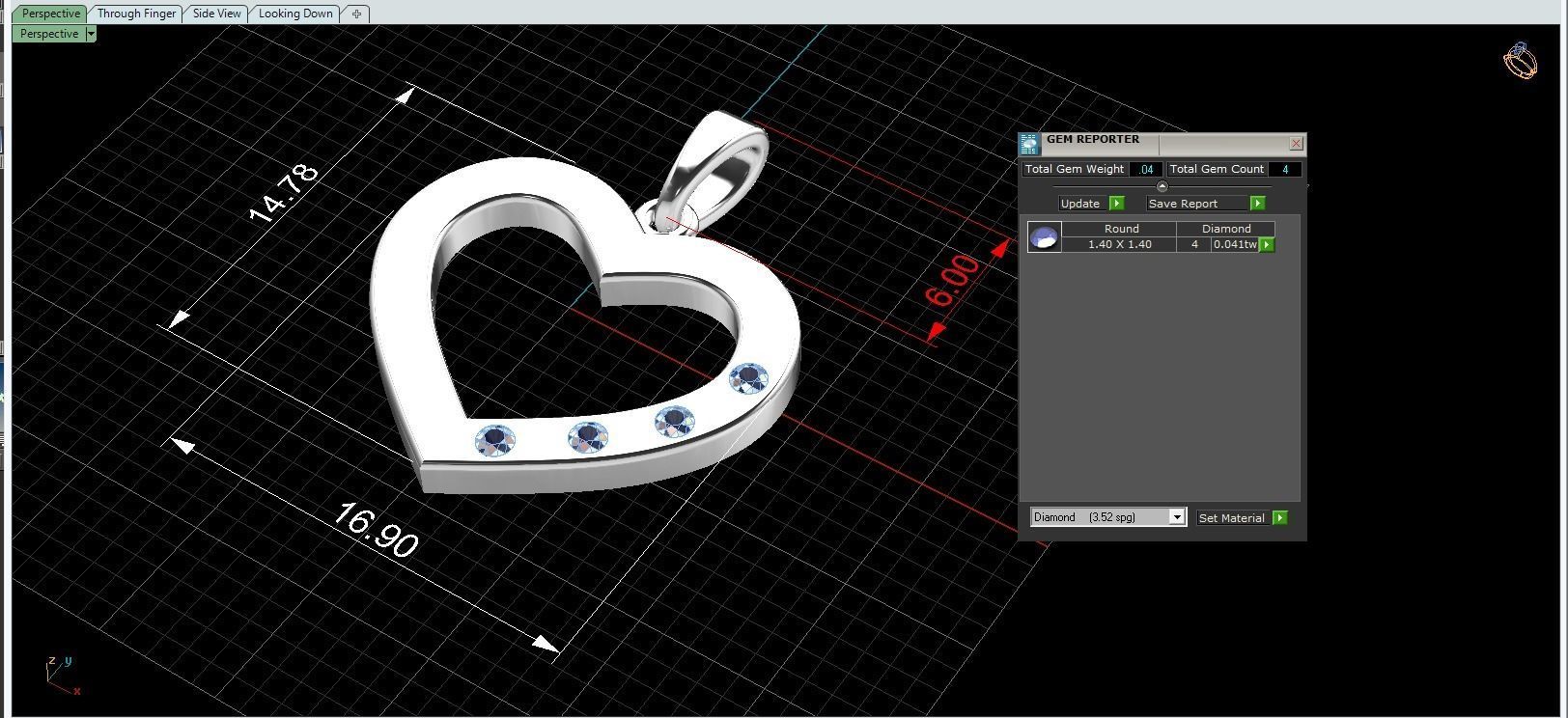Add a new viewport tab with the plus icon
The height and width of the screenshot is (718, 1568).
point(356,14)
